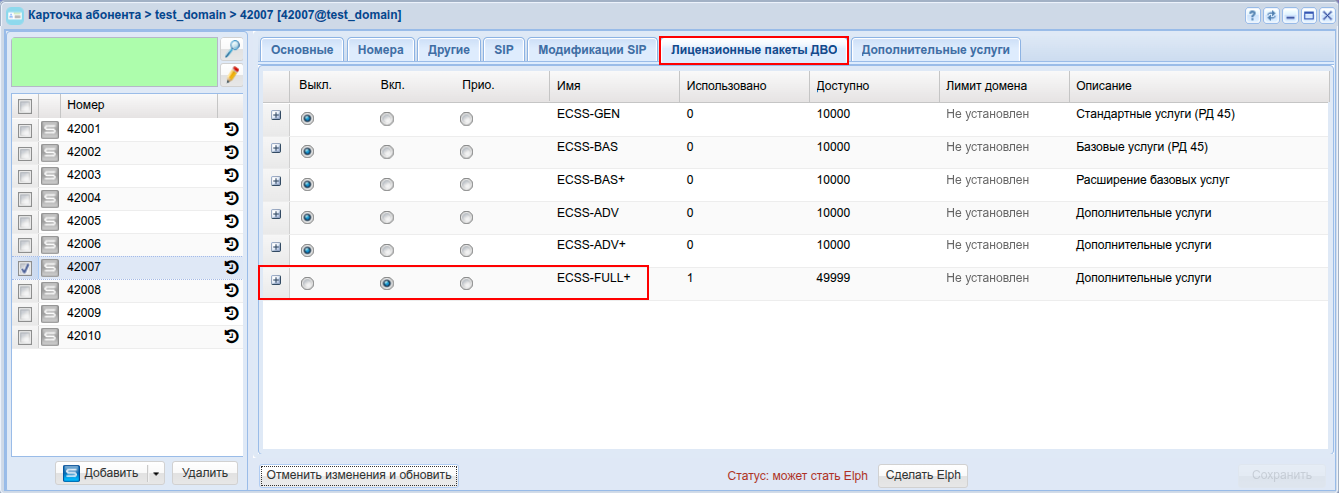The height and width of the screenshot is (493, 1339).
Task: Click the S icon beside 42003
Action: coord(50,175)
